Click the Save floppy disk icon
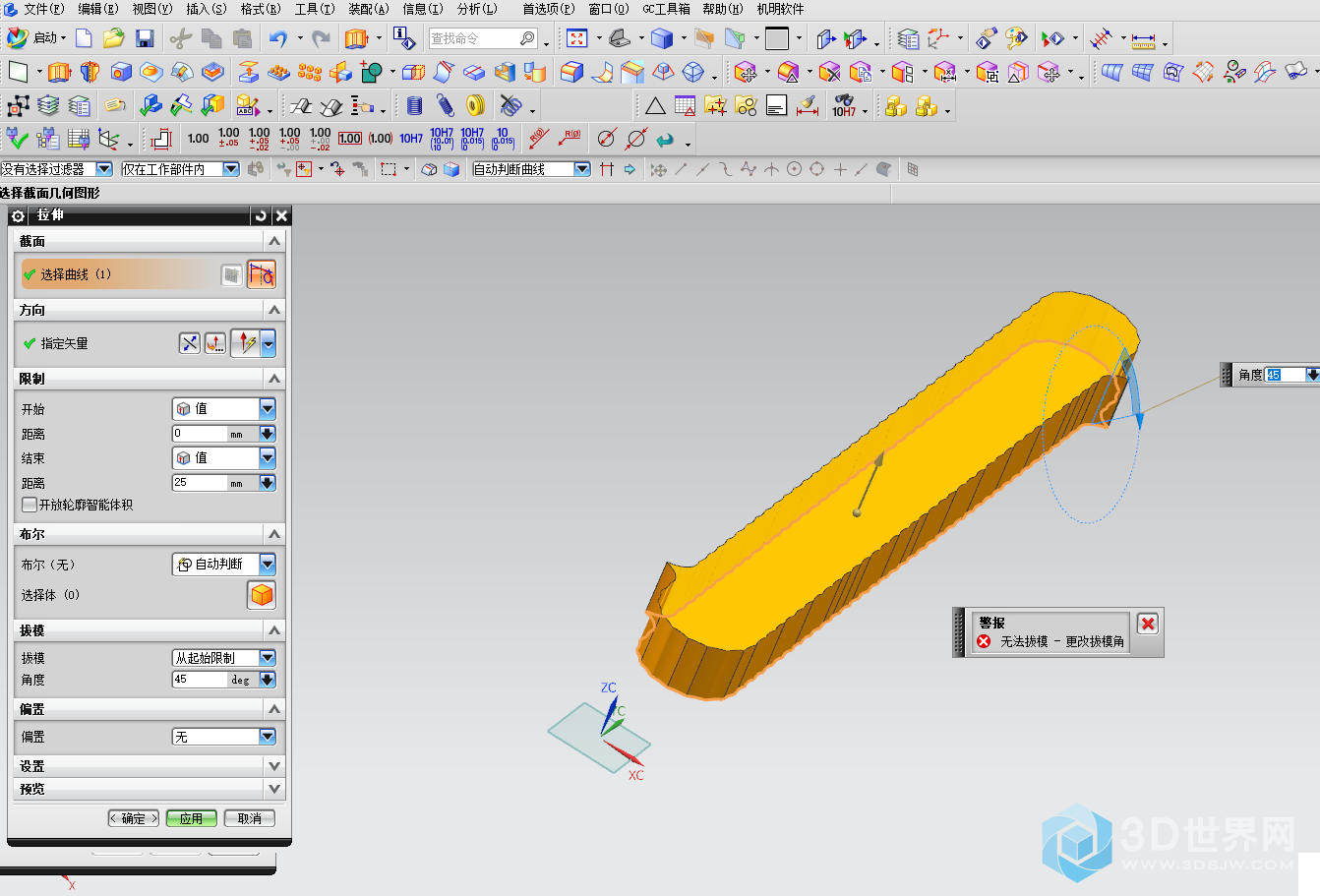1320x896 pixels. (x=145, y=38)
